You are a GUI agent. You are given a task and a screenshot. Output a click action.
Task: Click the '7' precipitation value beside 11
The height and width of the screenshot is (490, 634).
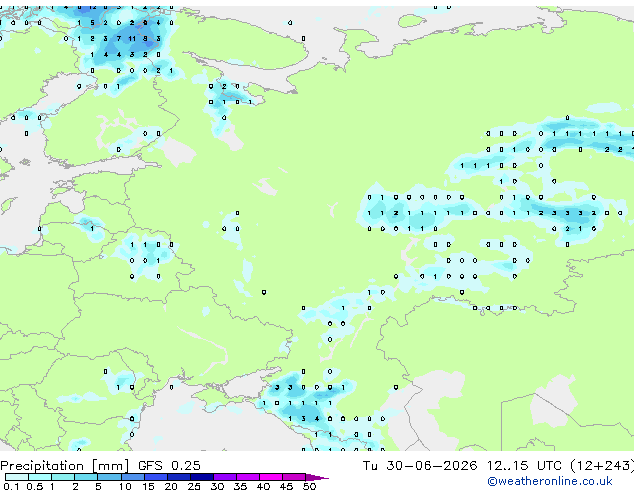point(118,39)
